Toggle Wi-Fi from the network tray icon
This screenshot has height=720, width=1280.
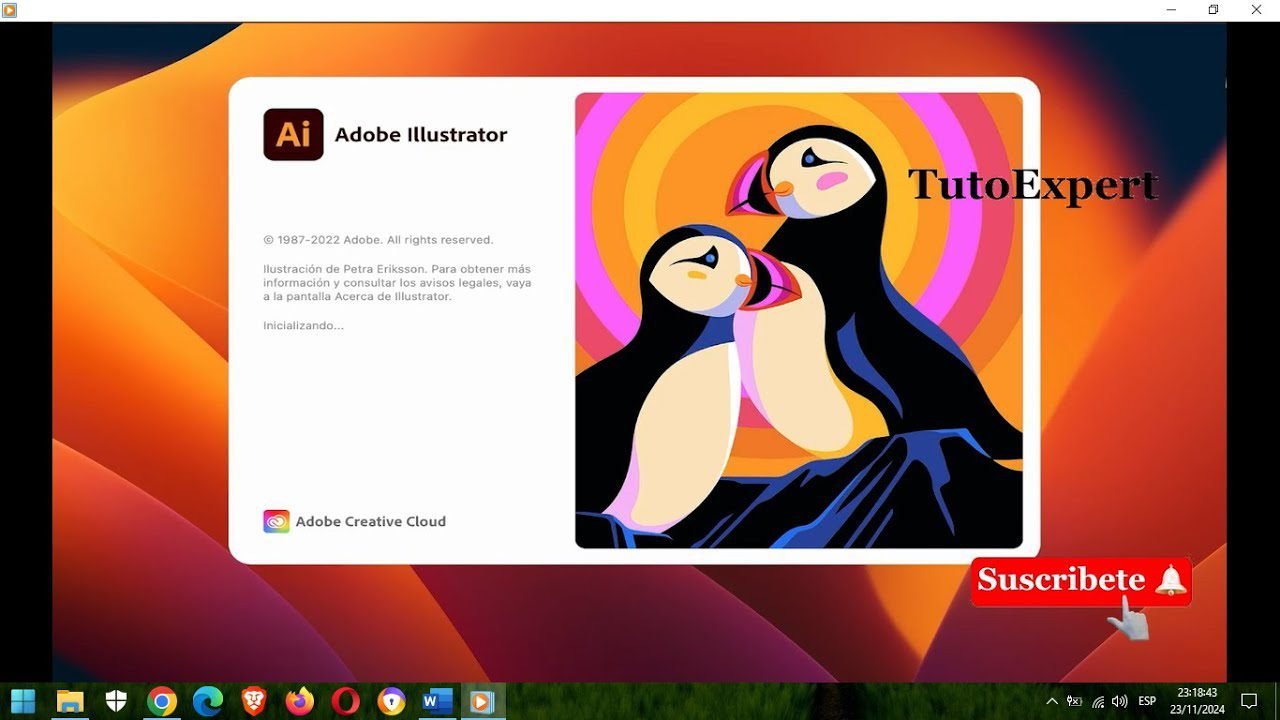click(x=1097, y=701)
